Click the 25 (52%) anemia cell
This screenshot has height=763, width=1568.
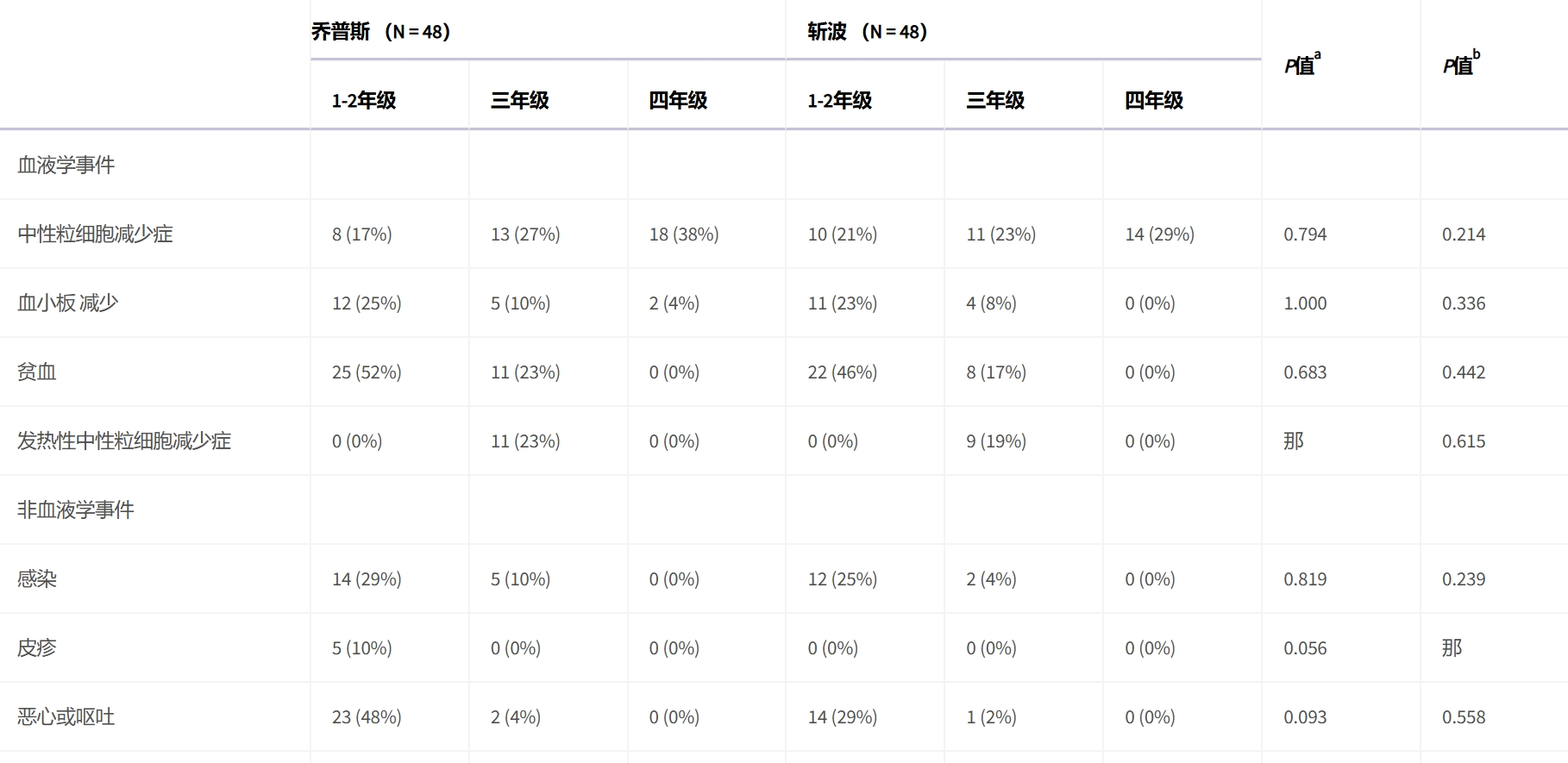coord(367,372)
